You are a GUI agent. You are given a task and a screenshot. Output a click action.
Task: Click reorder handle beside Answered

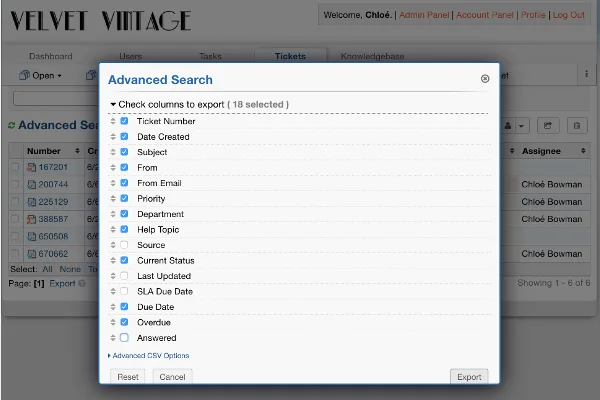tap(113, 338)
